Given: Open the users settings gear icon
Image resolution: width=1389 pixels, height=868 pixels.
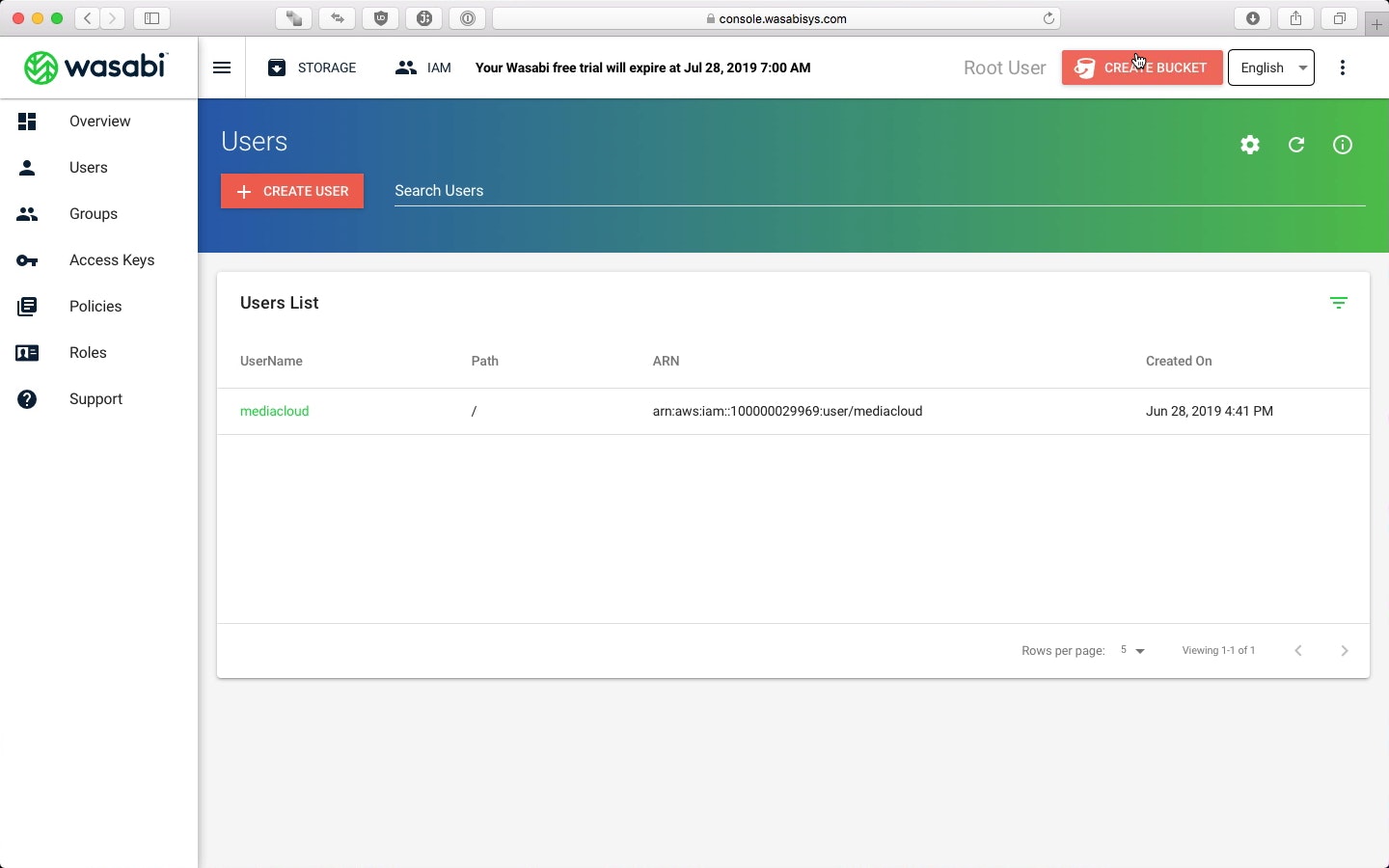Looking at the screenshot, I should pyautogui.click(x=1250, y=145).
